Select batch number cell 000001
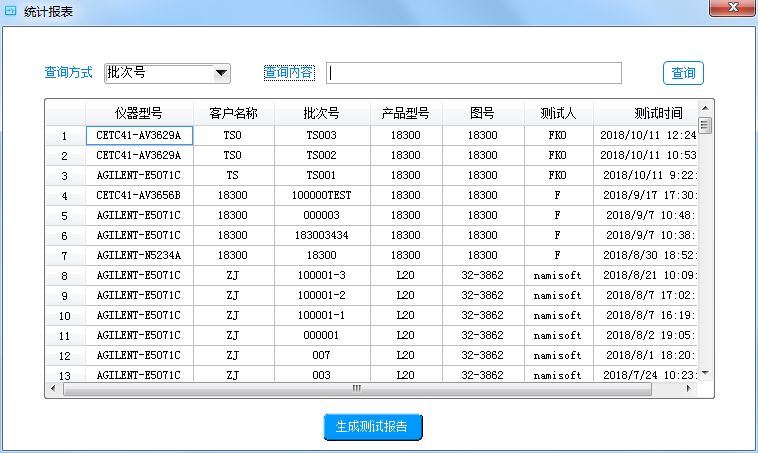This screenshot has height=453, width=758. point(322,335)
